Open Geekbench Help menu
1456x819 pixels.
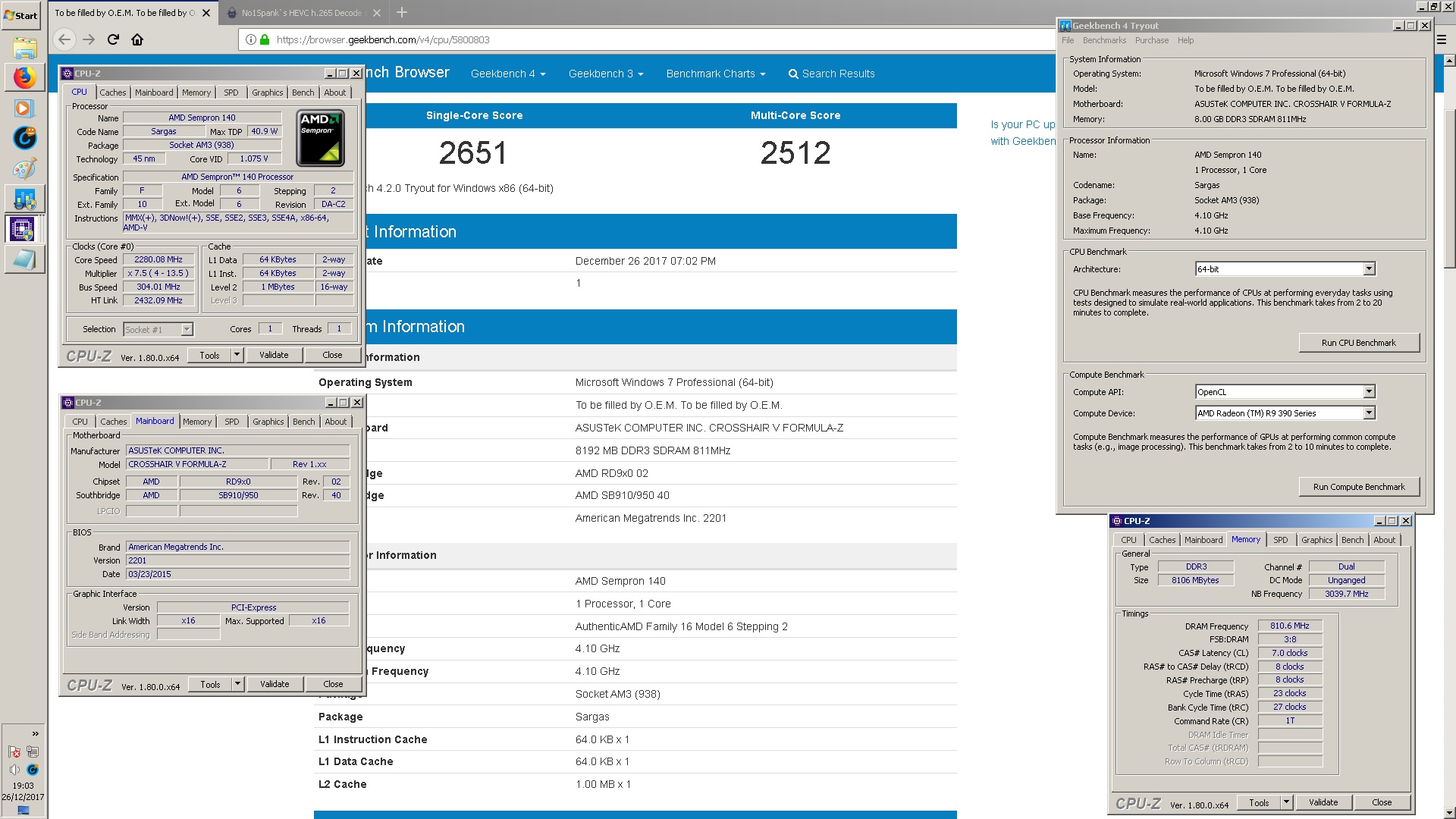coord(1185,40)
